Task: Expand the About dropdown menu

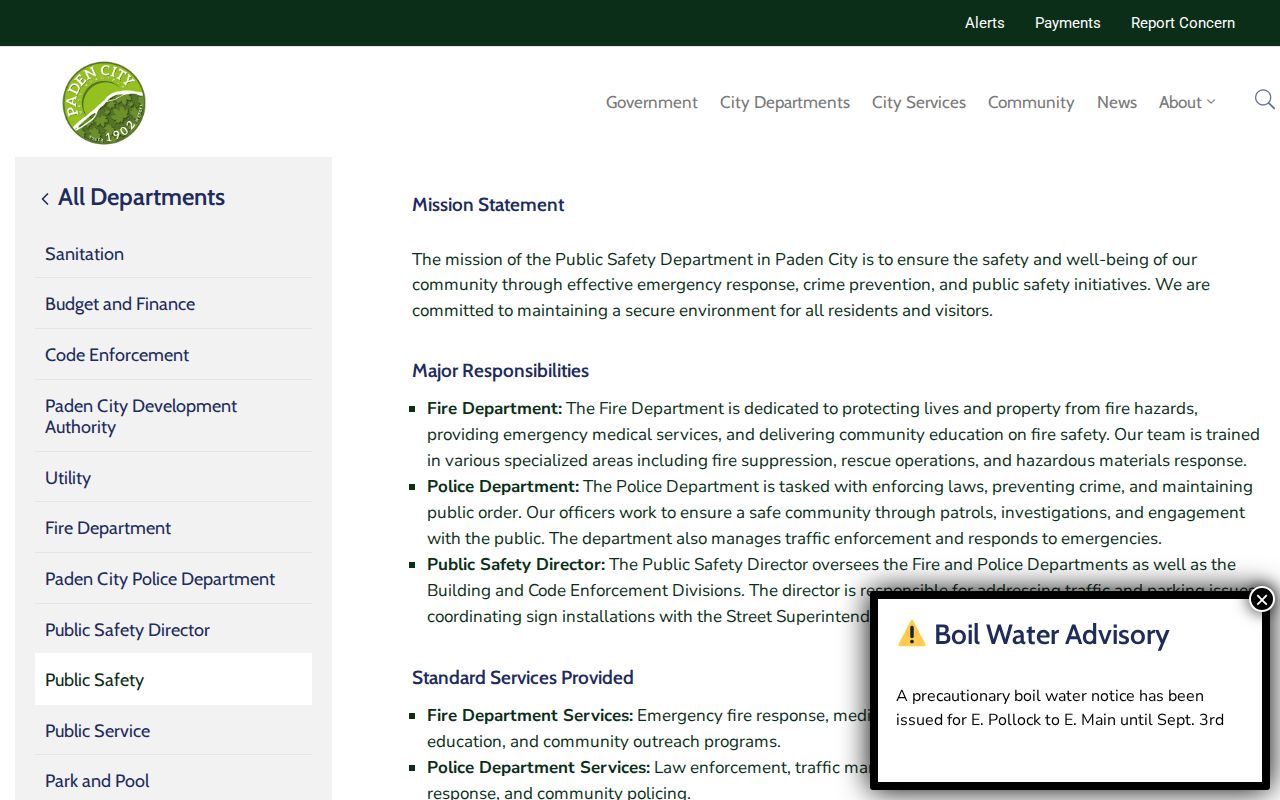Action: pos(1187,102)
